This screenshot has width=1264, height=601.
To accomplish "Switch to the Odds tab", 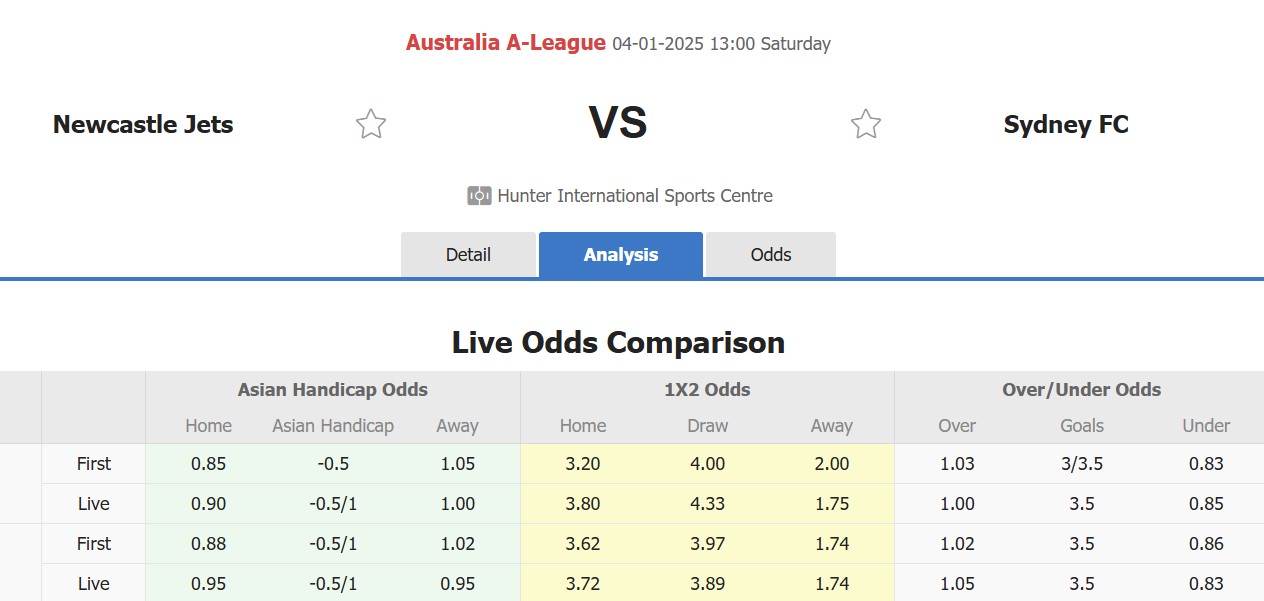I will [770, 254].
